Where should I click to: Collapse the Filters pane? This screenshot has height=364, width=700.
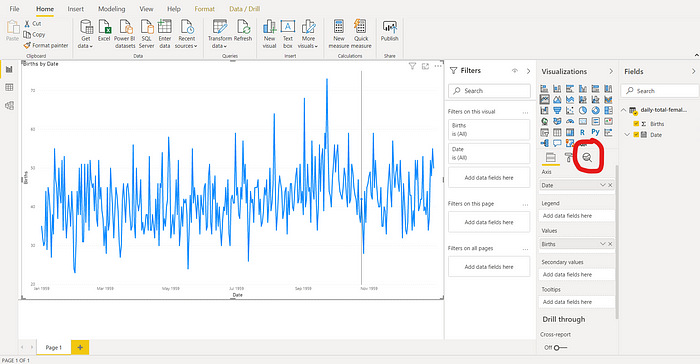(528, 71)
